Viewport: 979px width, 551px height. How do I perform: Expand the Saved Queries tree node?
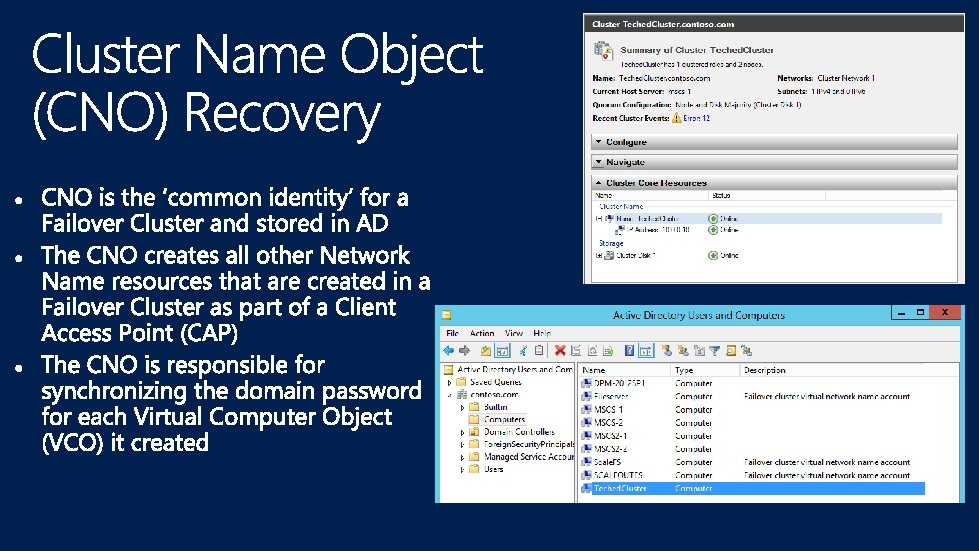tap(450, 382)
